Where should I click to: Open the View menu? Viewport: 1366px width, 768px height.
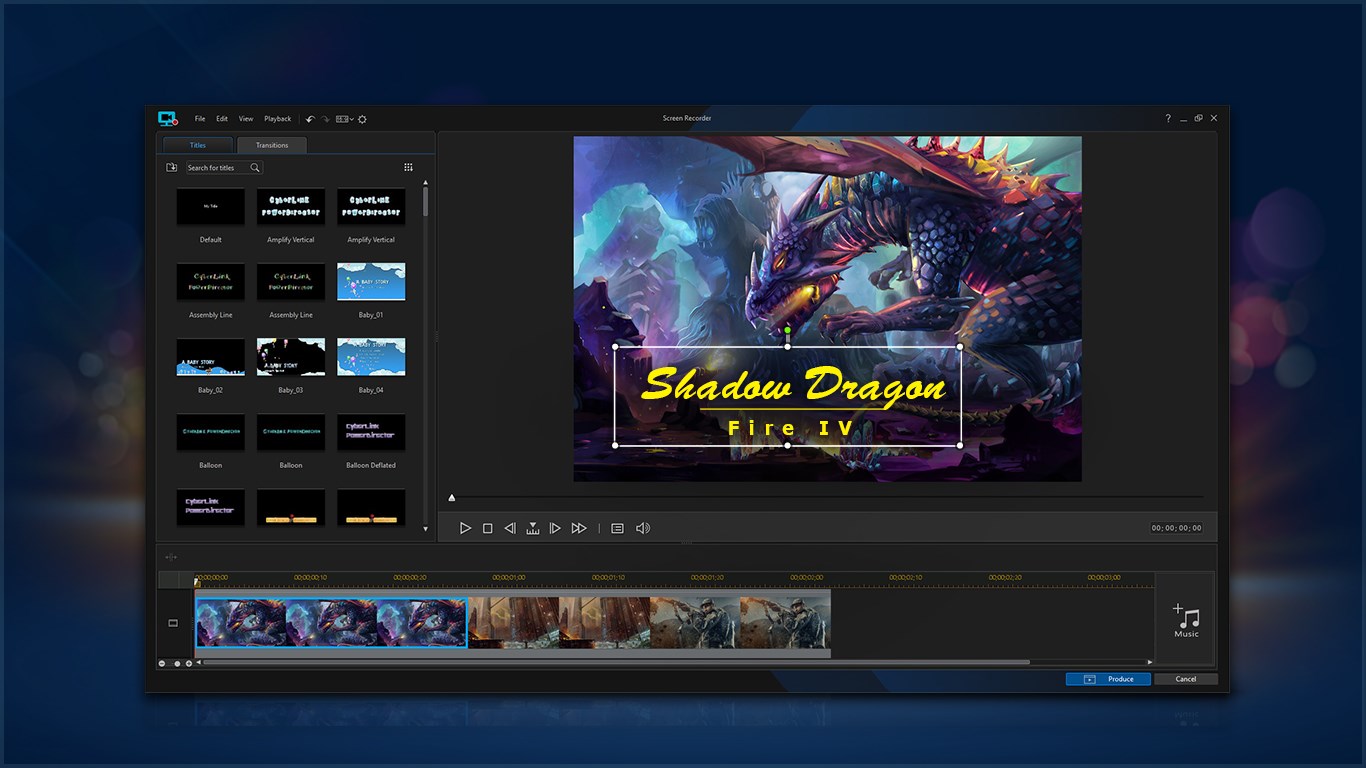coord(246,119)
